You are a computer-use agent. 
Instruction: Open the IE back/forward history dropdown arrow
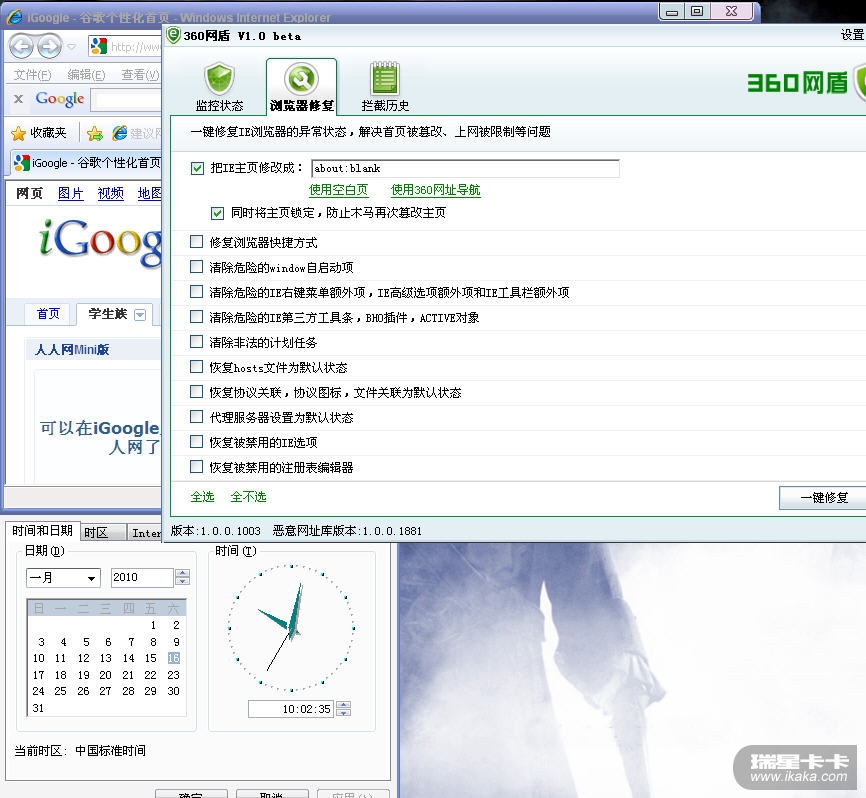(x=71, y=47)
